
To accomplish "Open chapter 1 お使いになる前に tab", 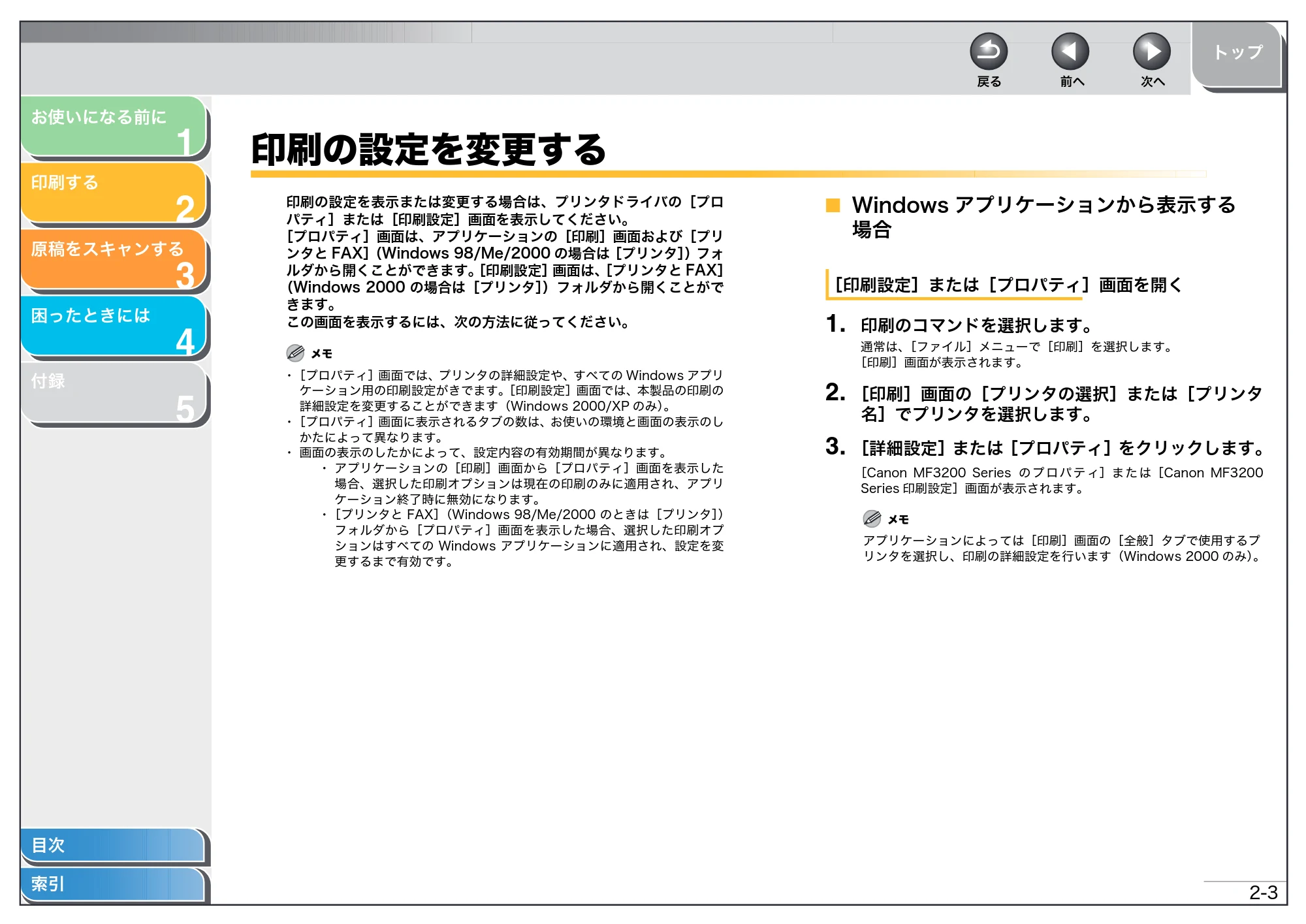I will 114,126.
